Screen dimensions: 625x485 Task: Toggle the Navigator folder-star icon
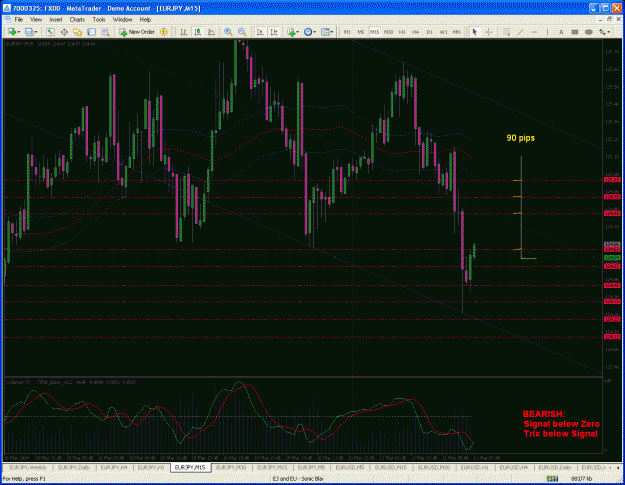click(77, 32)
